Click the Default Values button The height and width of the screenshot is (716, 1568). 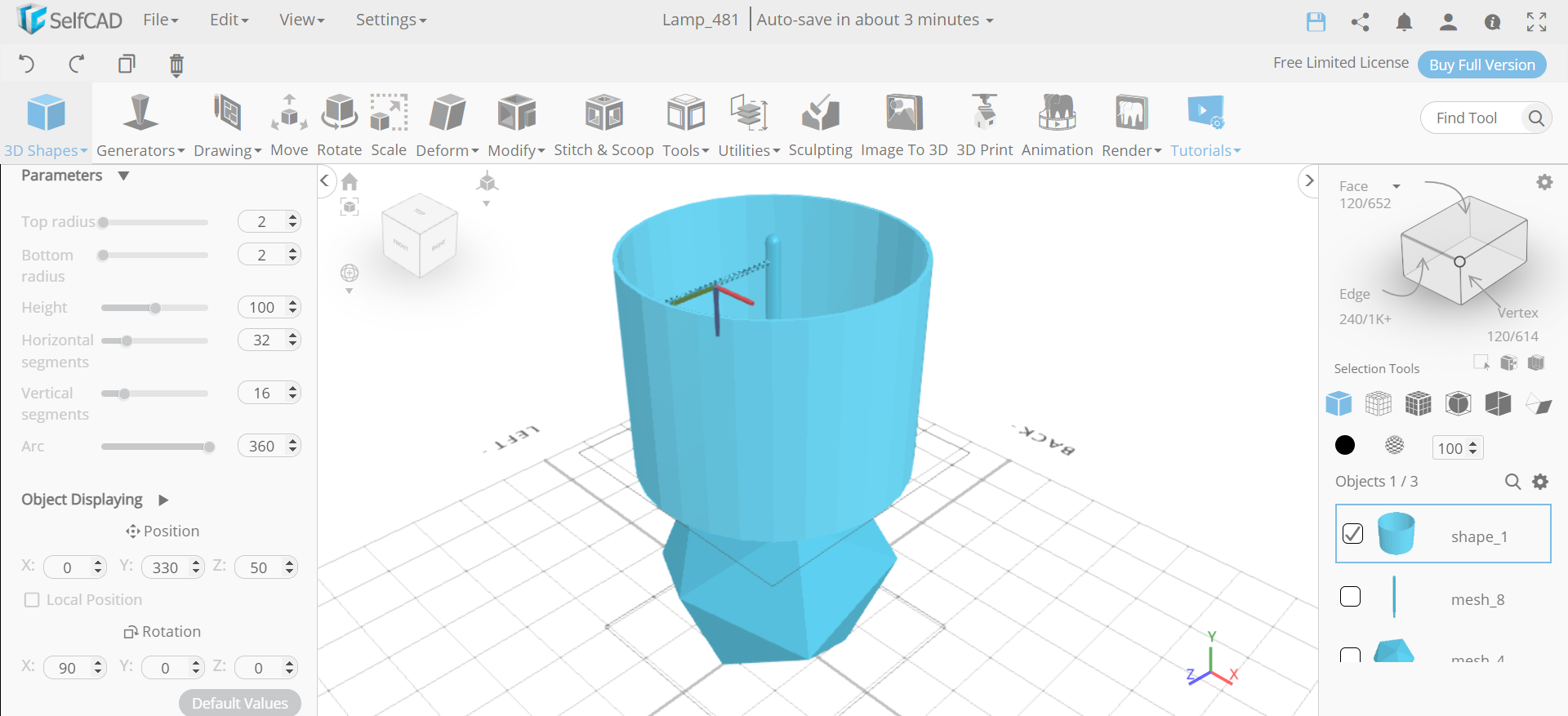click(x=240, y=703)
